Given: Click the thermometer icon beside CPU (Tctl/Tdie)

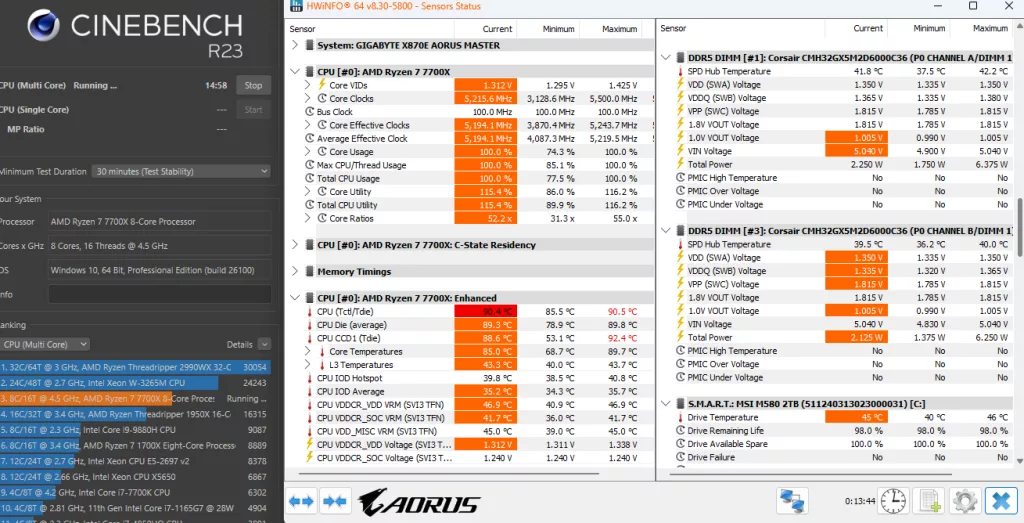Looking at the screenshot, I should click(310, 311).
